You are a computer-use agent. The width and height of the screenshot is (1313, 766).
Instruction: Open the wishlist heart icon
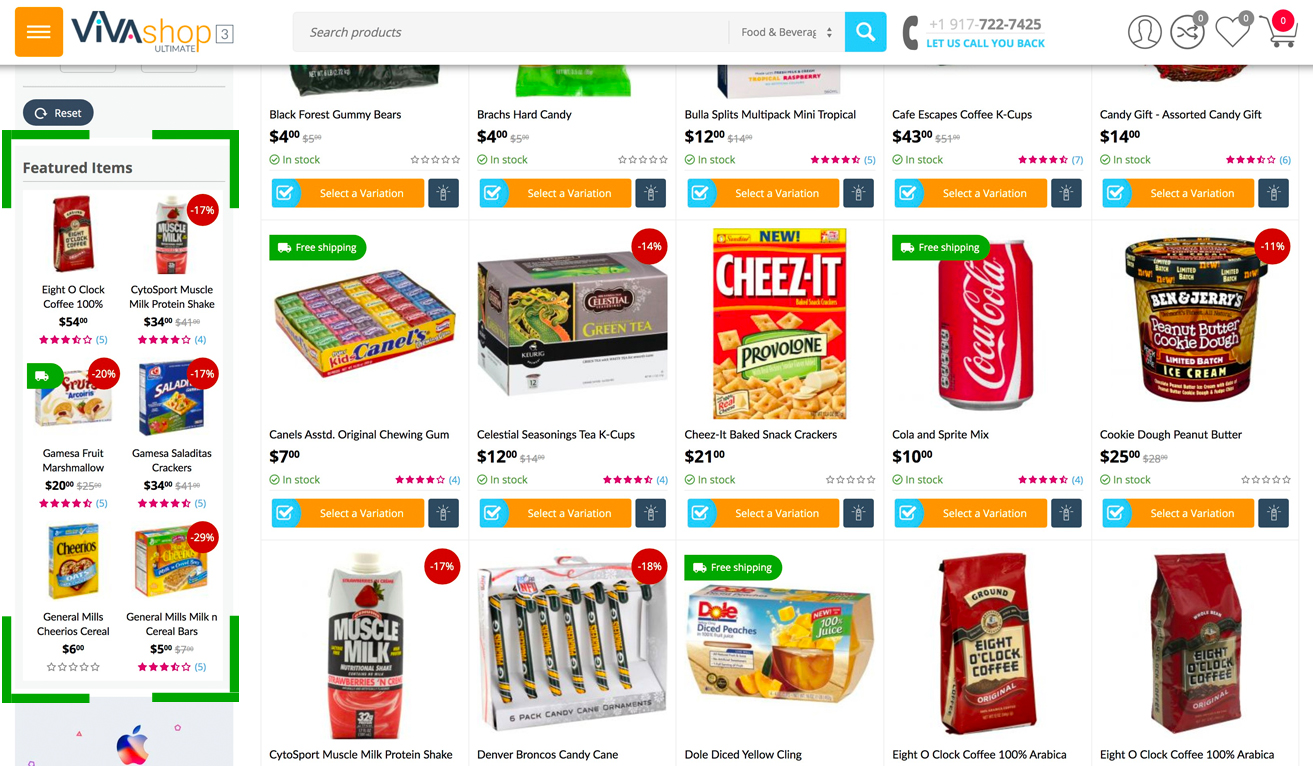point(1232,32)
